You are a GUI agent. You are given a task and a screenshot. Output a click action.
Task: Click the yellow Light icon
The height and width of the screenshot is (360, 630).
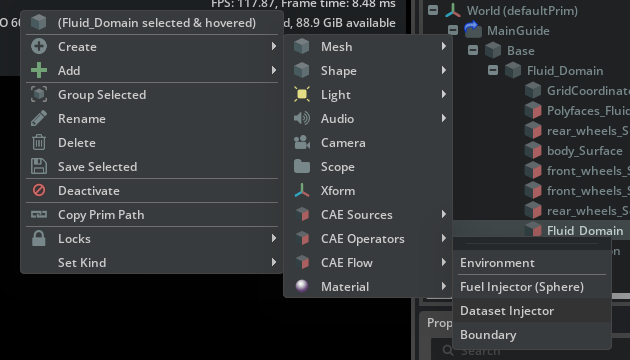(302, 94)
